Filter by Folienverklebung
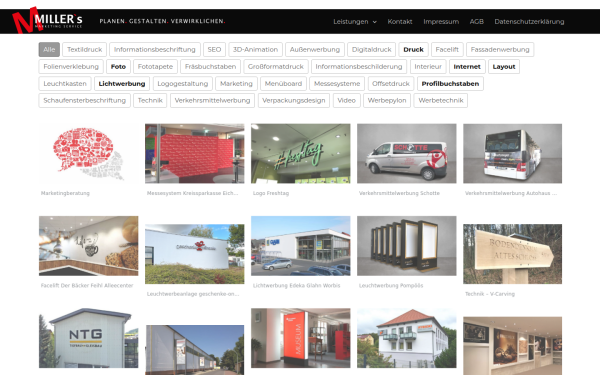Viewport: 600px width, 375px height. (x=71, y=67)
